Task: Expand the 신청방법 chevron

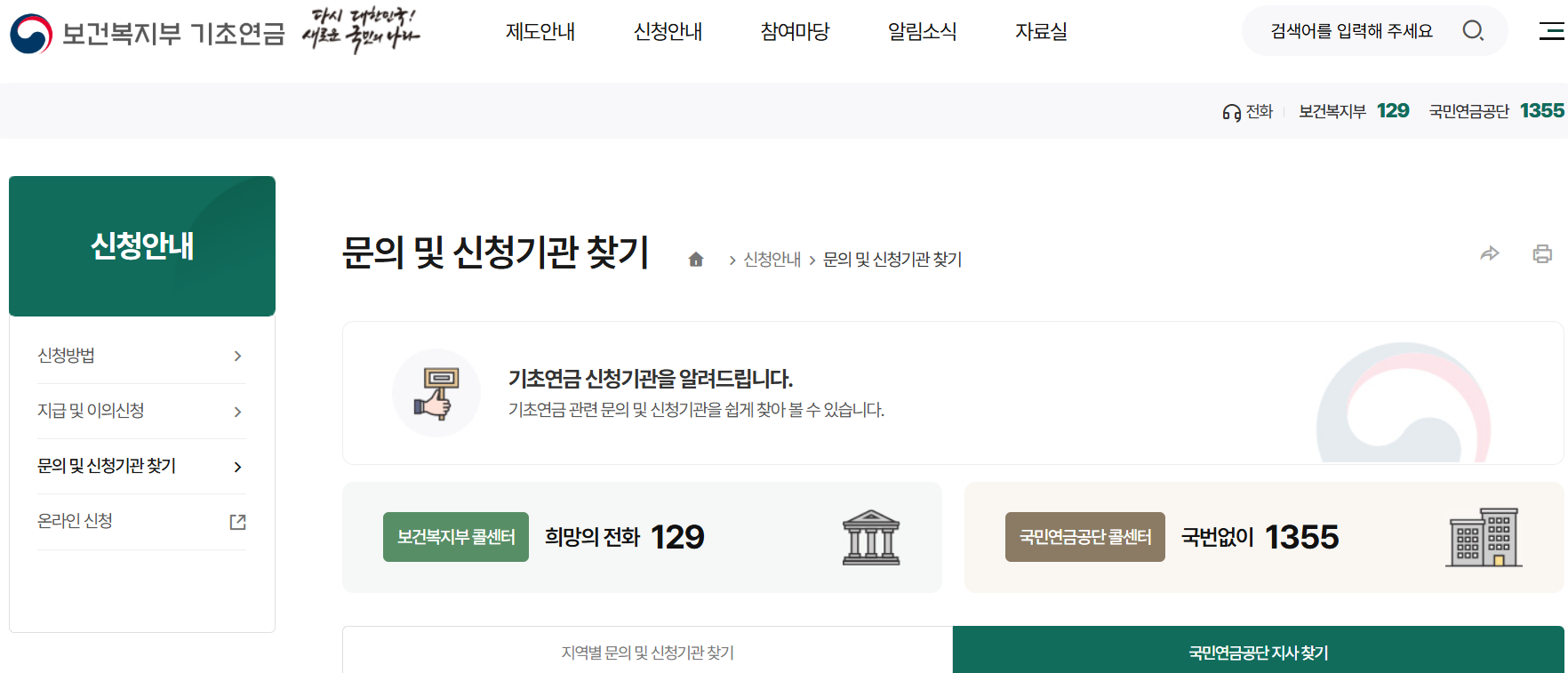Action: tap(237, 357)
